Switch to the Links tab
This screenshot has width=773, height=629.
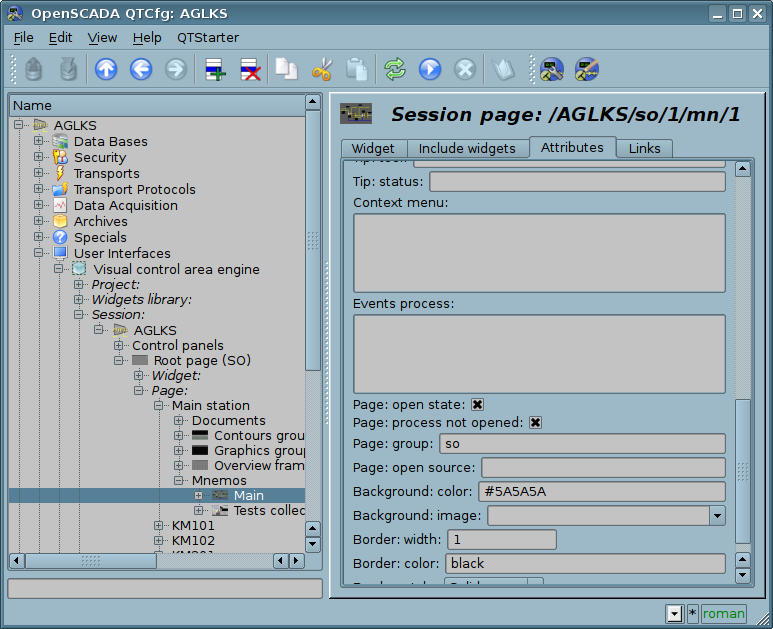(644, 148)
